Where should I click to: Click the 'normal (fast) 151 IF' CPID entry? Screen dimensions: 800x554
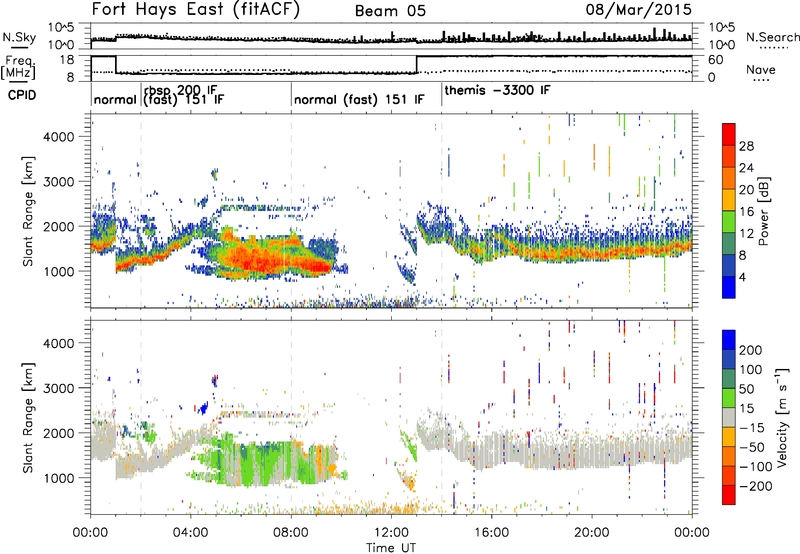point(359,99)
